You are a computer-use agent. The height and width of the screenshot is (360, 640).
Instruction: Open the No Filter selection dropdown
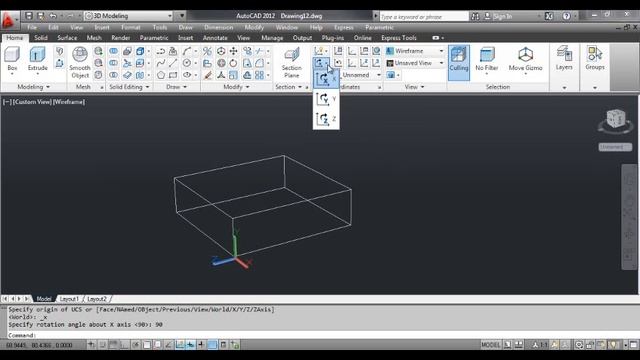487,61
